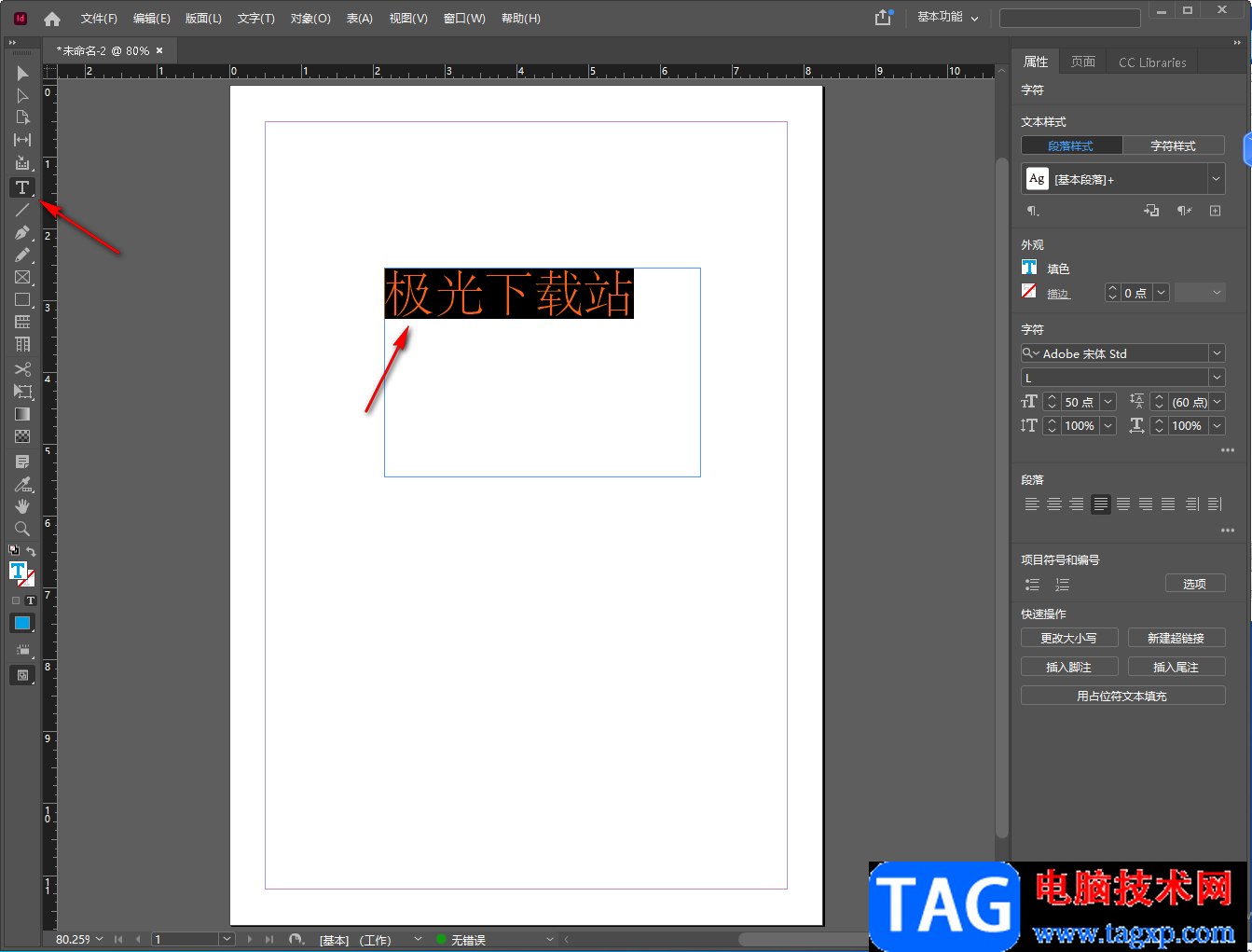The height and width of the screenshot is (952, 1252).
Task: Click the share icon in top bar
Action: [x=883, y=18]
